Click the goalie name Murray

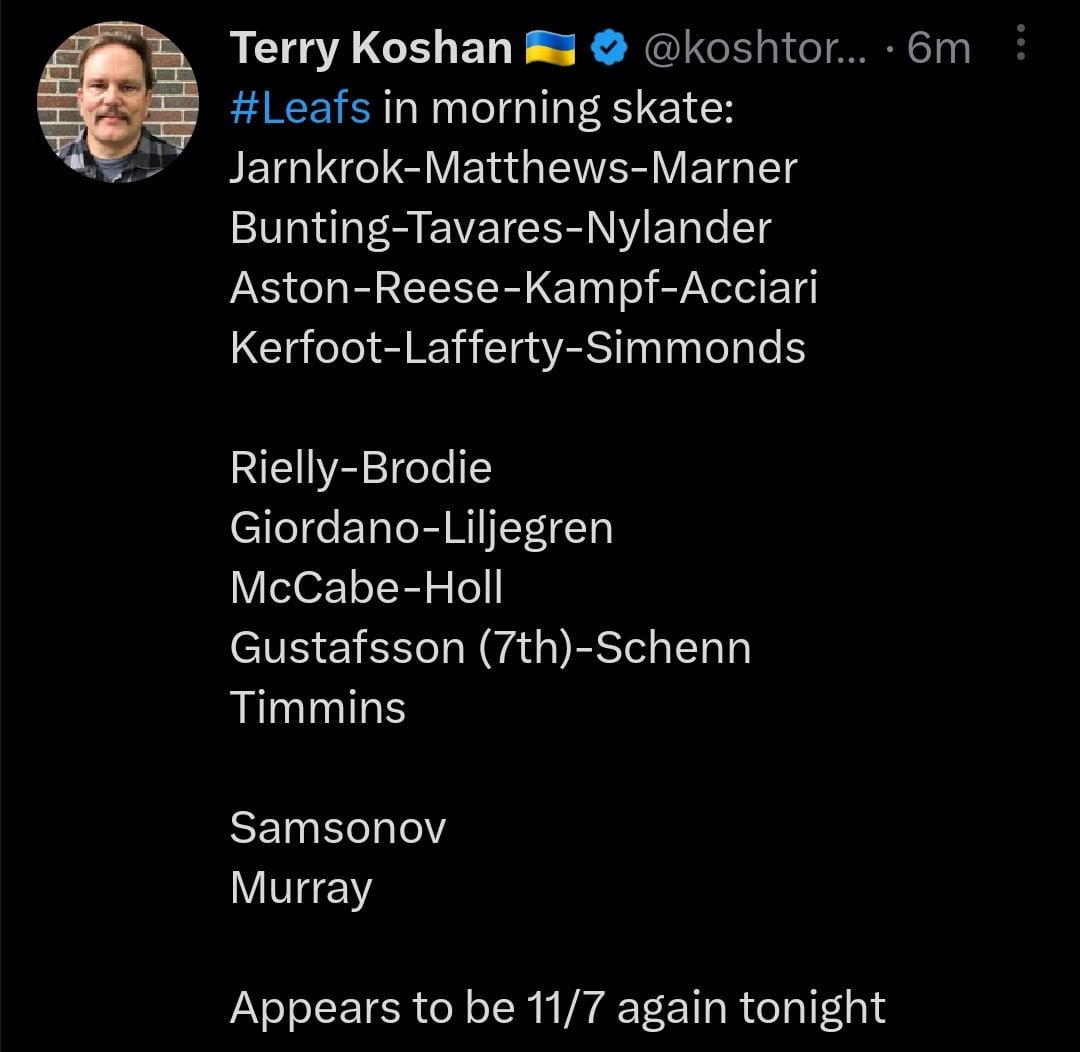tap(300, 888)
